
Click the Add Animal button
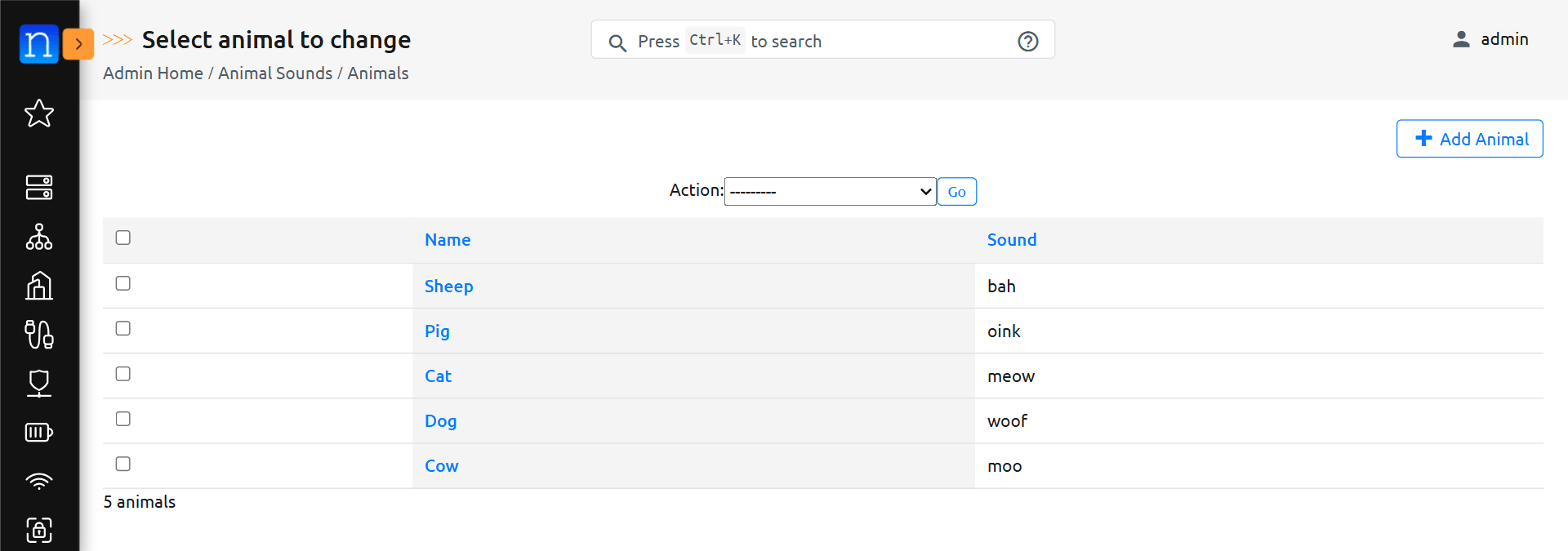coord(1469,139)
